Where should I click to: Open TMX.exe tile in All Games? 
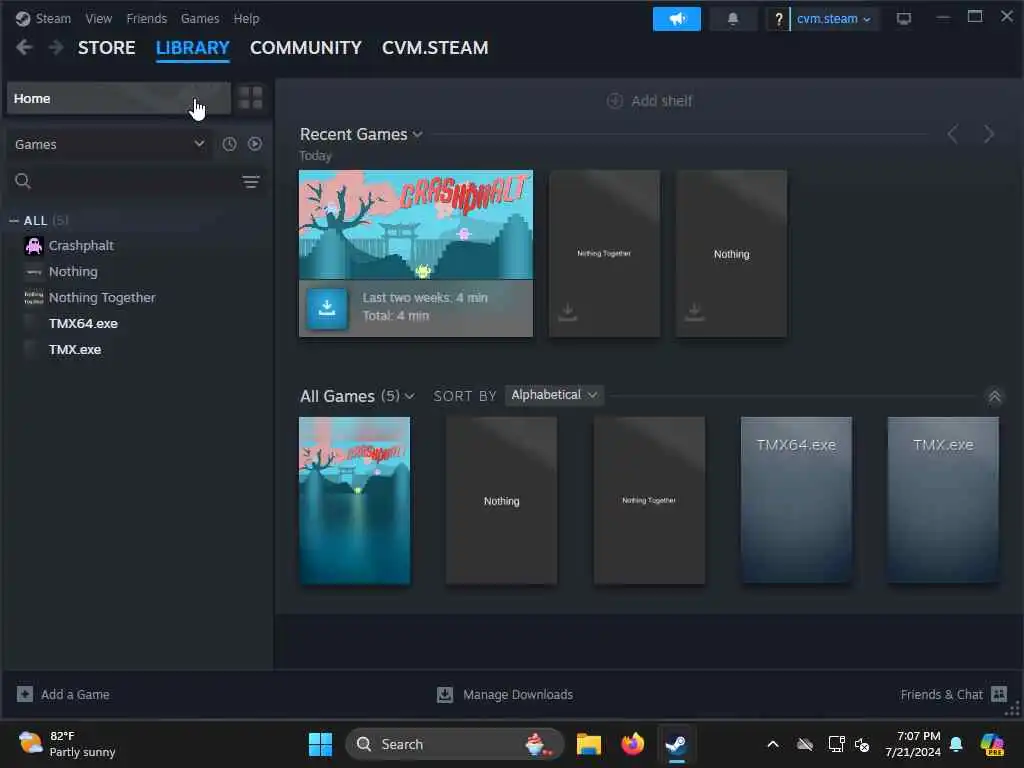943,500
